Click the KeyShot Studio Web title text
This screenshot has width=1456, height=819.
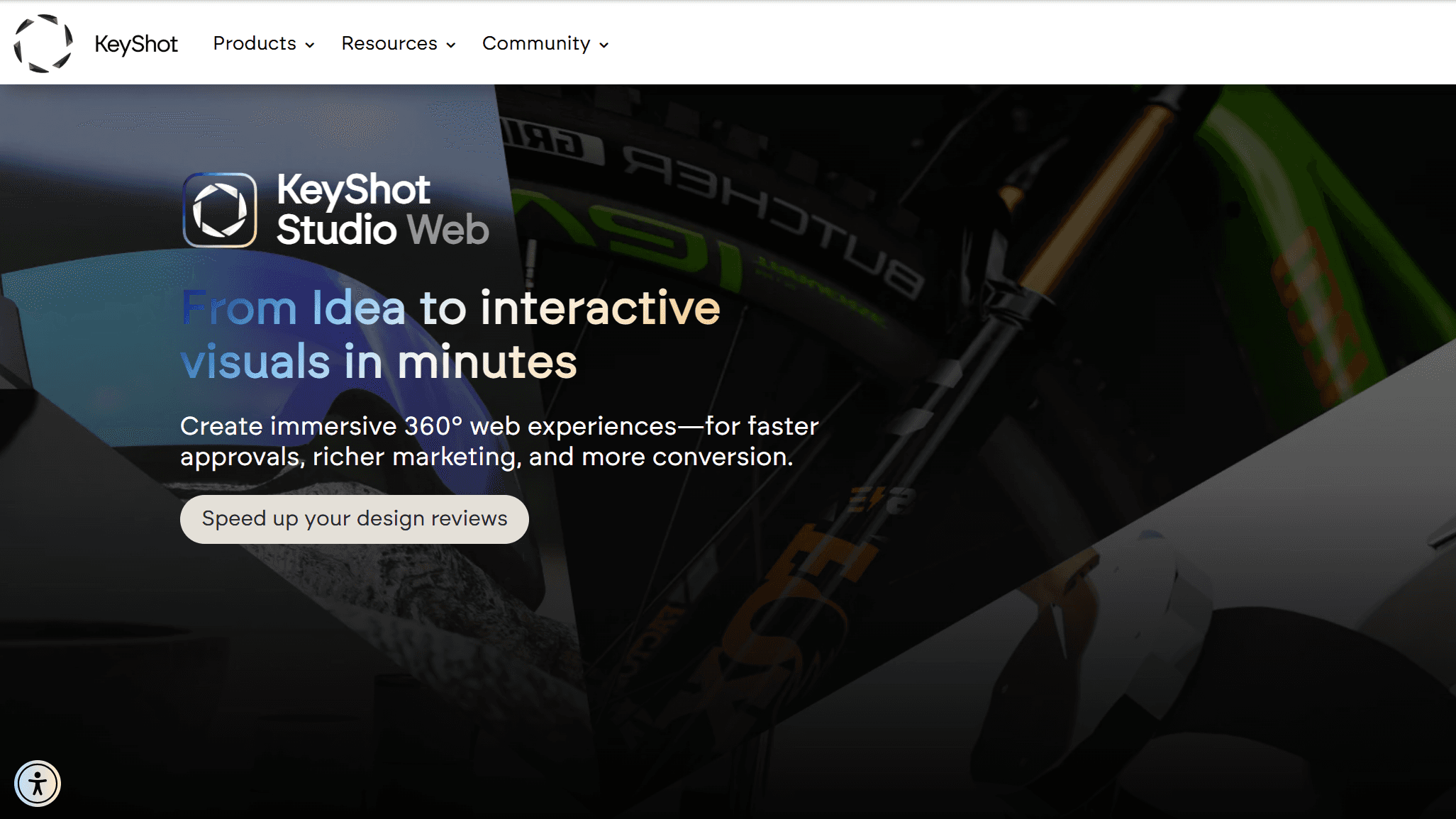382,210
